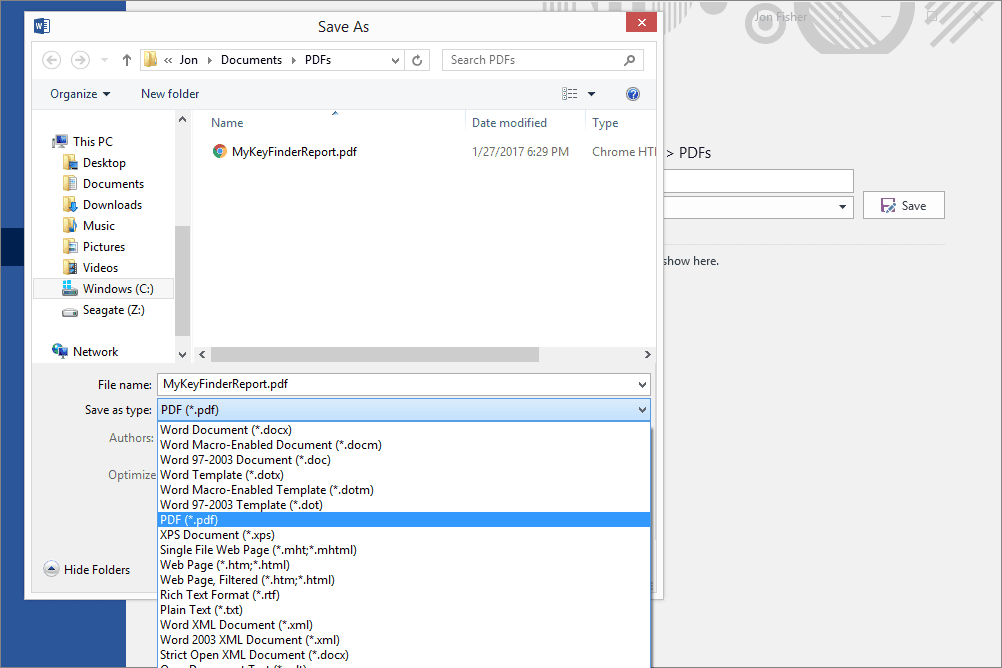Expand the address bar path dropdown

click(395, 60)
